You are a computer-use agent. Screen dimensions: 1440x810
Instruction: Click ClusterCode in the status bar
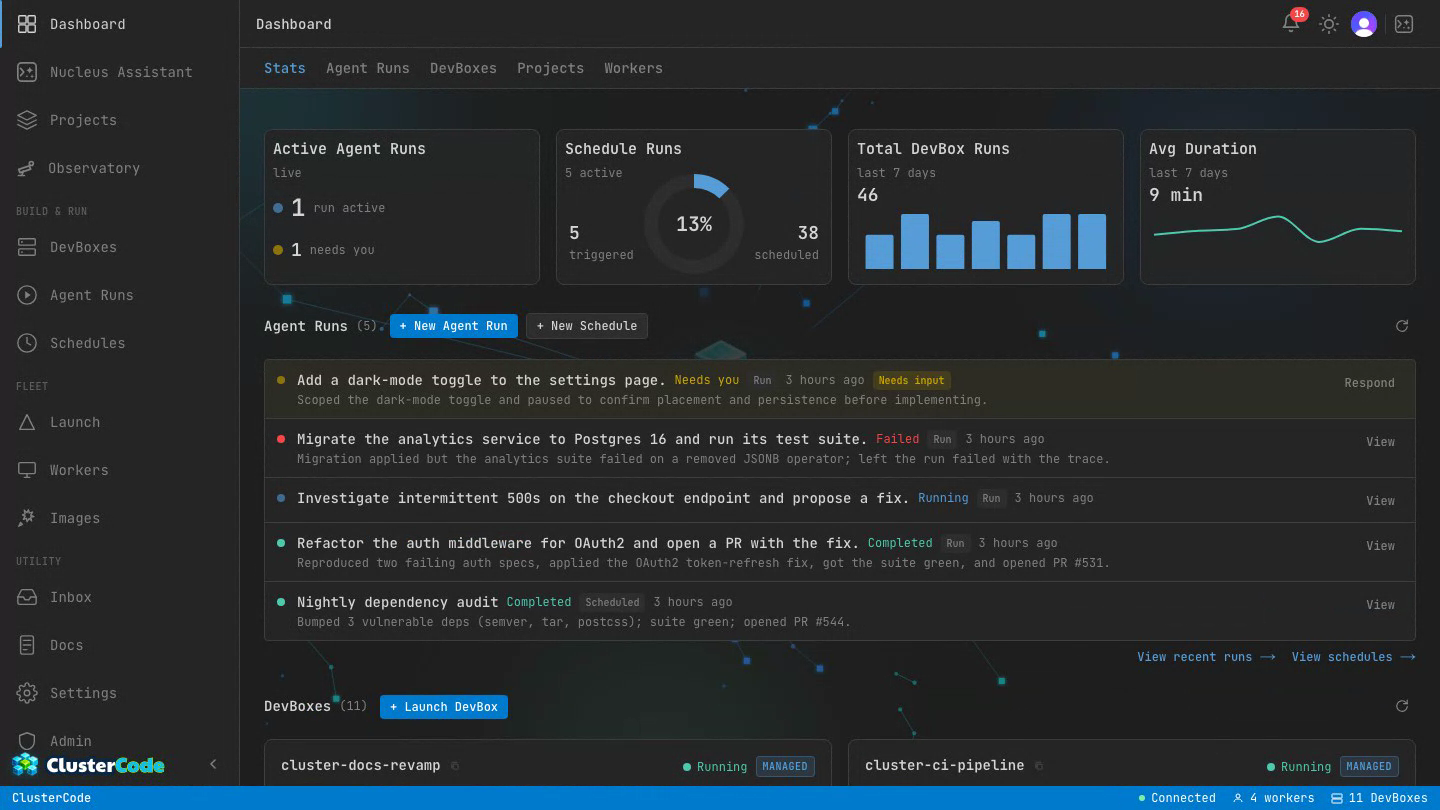[x=51, y=798]
